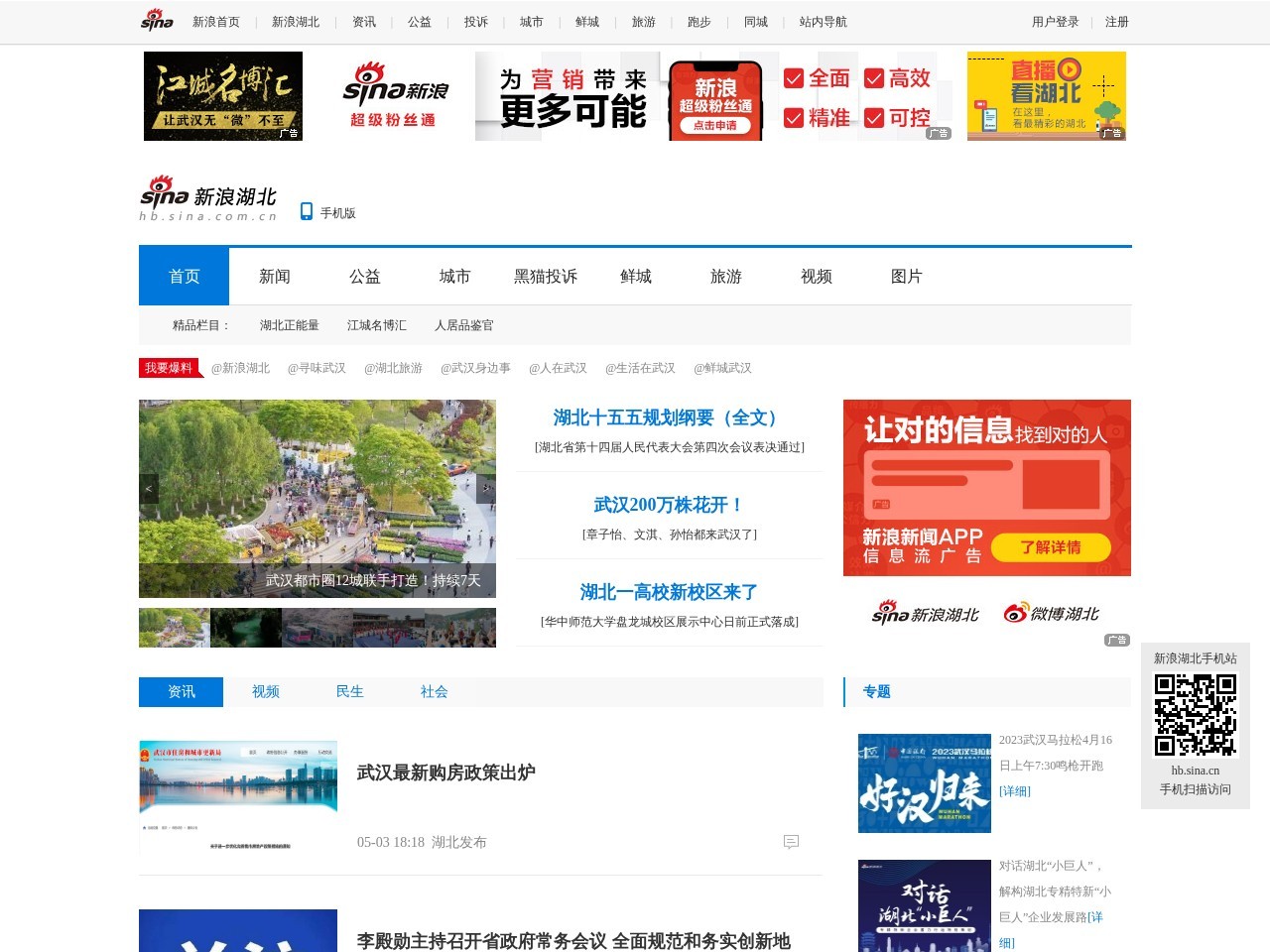
Task: Select the 资讯 news tab
Action: (181, 692)
